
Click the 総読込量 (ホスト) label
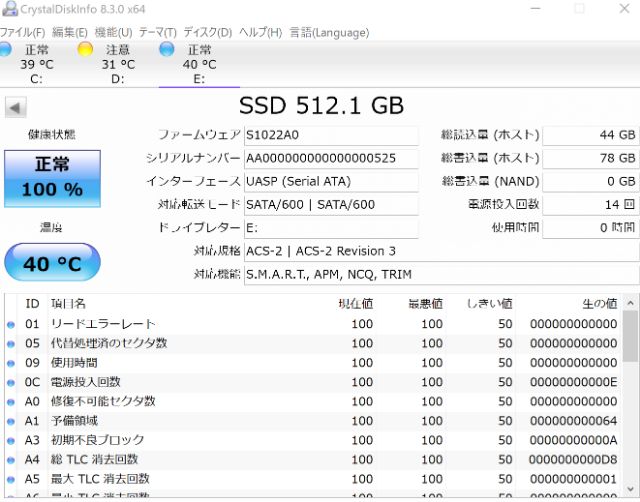coord(490,135)
